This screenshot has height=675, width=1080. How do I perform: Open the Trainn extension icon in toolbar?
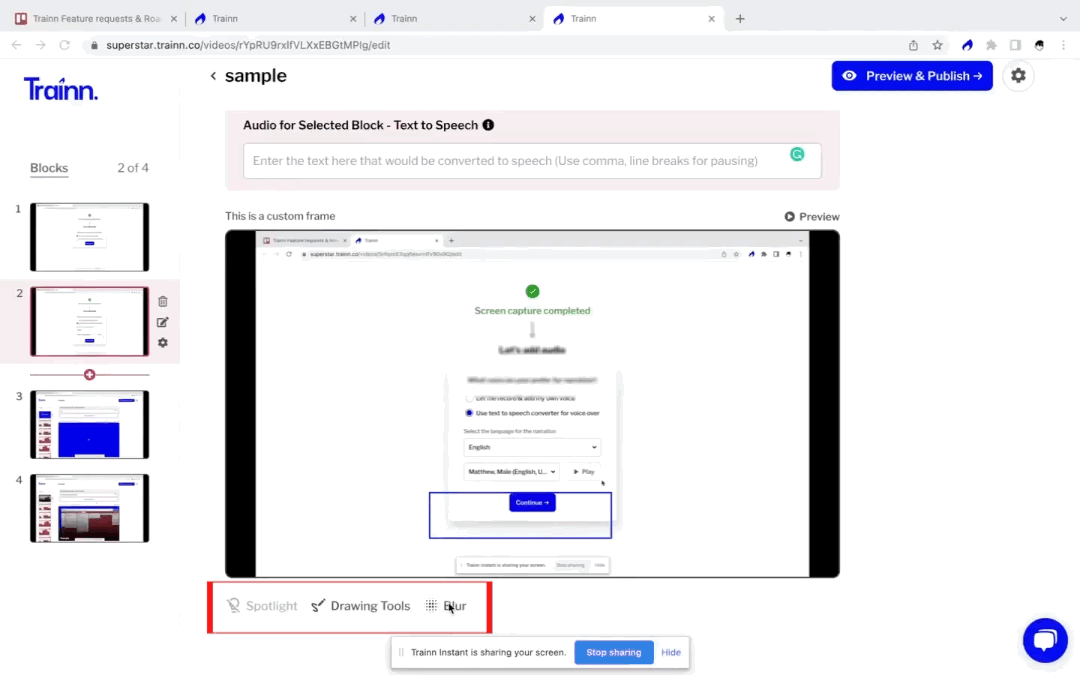coord(968,45)
